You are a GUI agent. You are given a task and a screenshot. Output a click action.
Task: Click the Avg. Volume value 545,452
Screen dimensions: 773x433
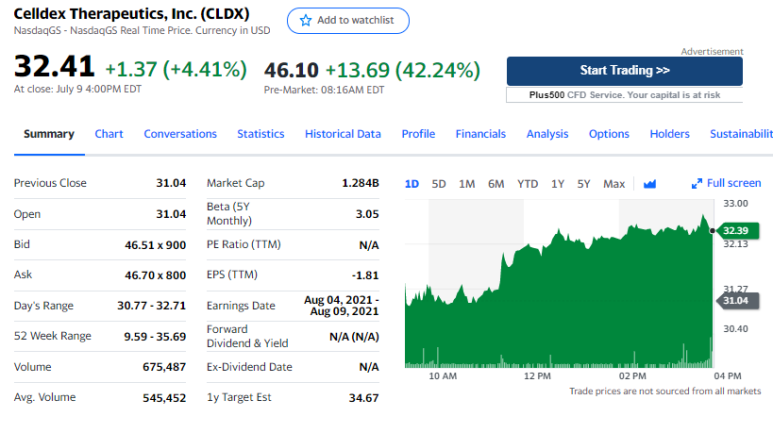click(x=164, y=398)
